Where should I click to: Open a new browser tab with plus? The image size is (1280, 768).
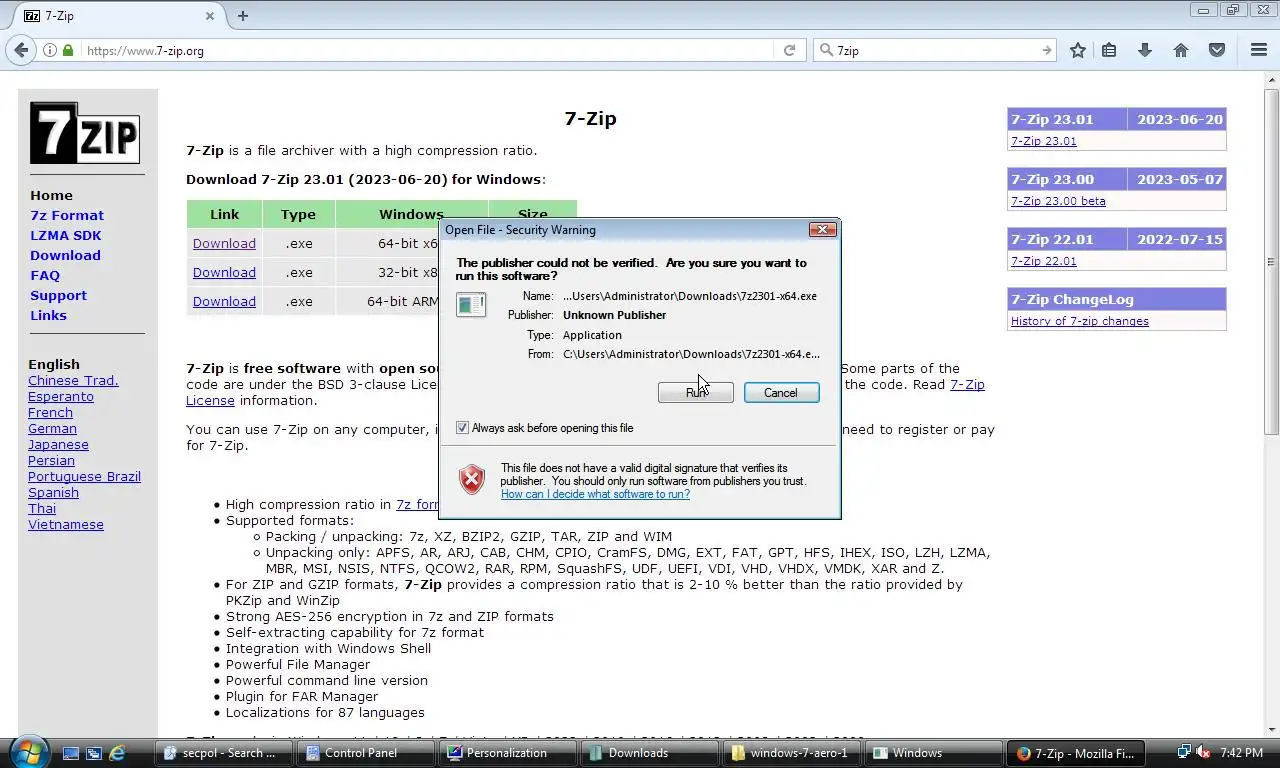243,16
